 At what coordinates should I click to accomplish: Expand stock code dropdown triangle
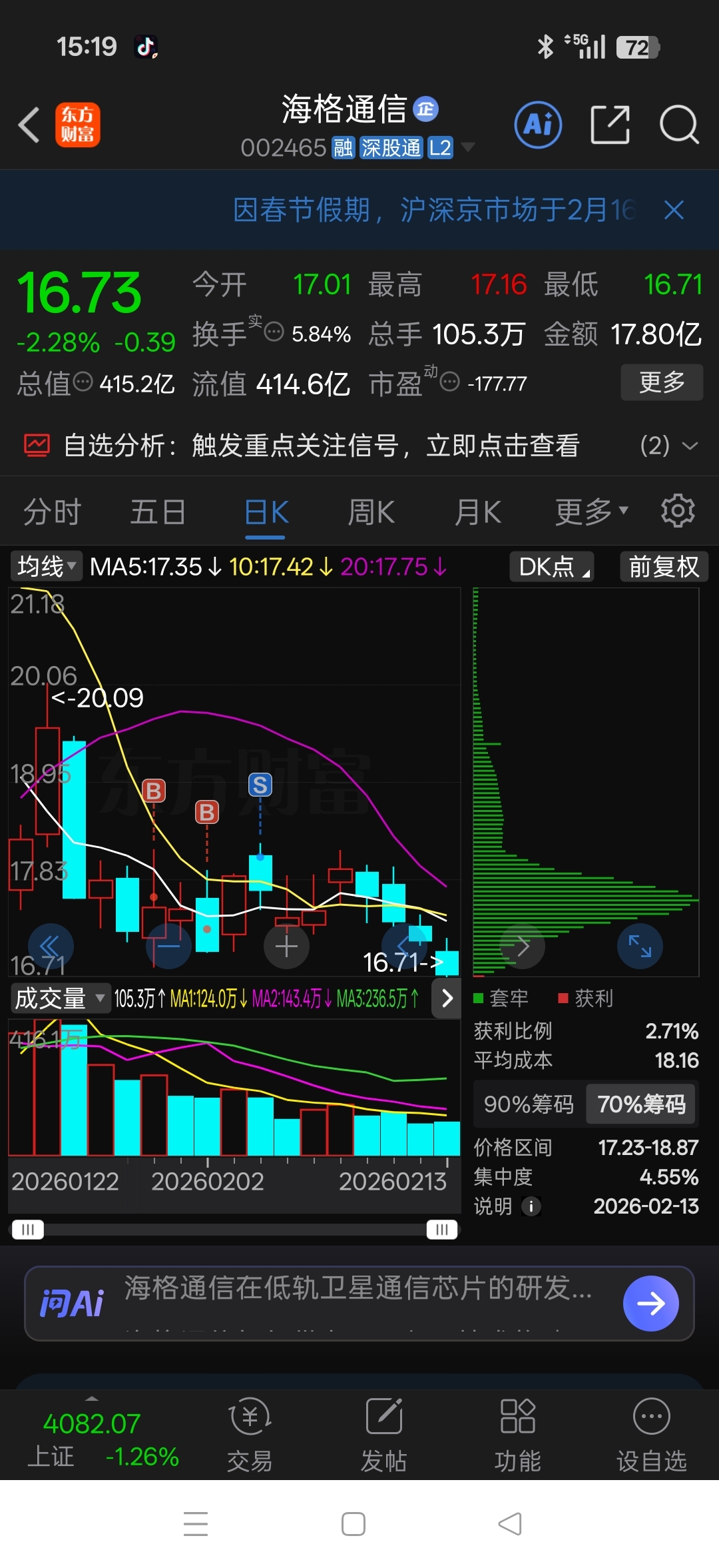pyautogui.click(x=468, y=147)
